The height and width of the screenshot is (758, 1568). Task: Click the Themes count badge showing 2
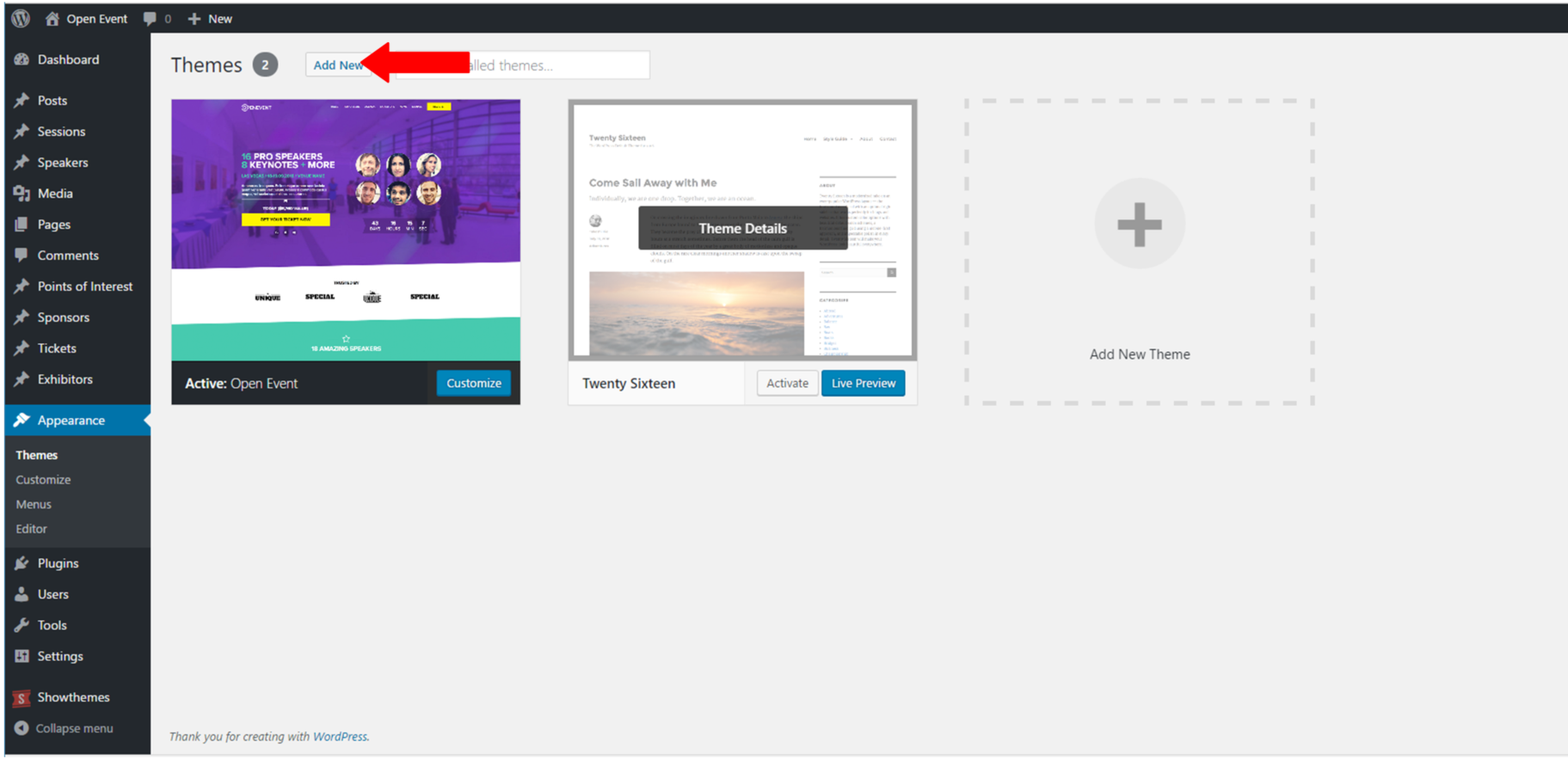265,65
